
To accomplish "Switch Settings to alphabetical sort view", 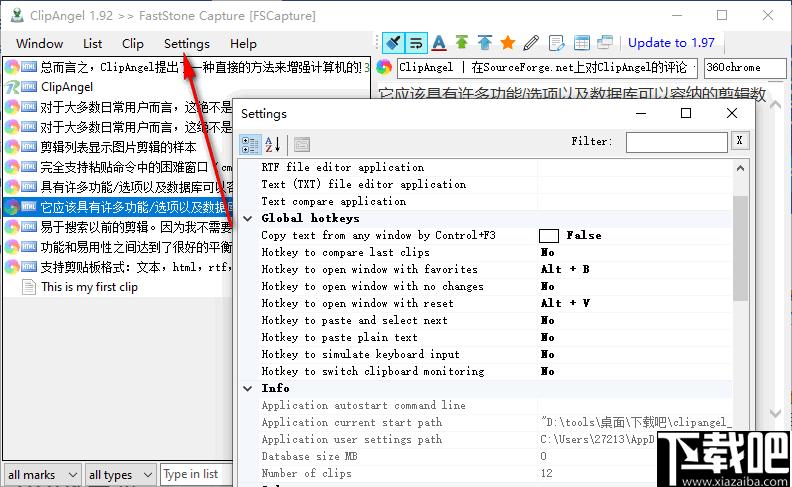I will coord(273,144).
